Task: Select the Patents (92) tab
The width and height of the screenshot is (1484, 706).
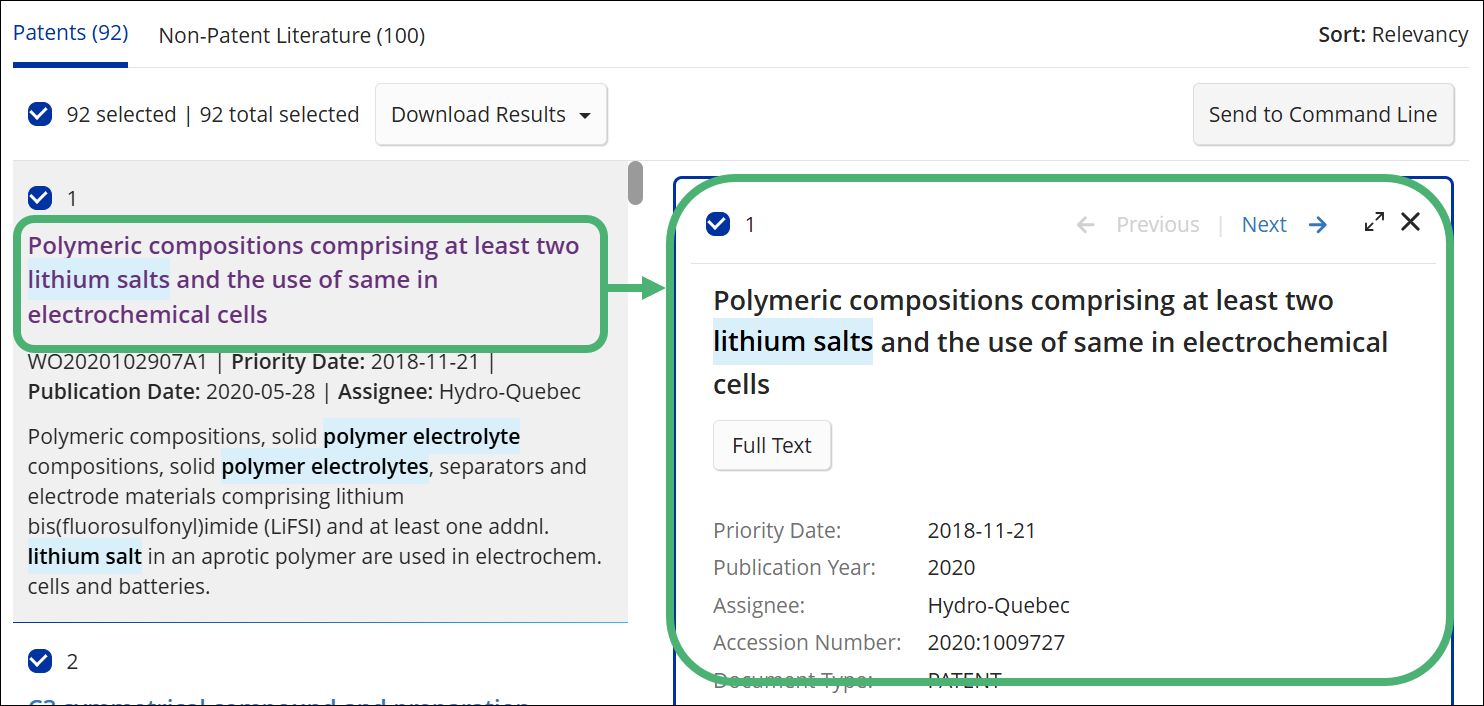Action: click(x=71, y=33)
